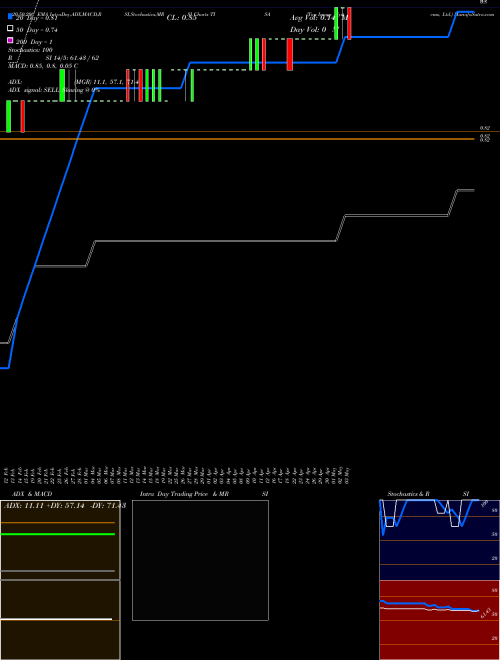This screenshot has height=660, width=500.
Task: Click the first green candlestick at far left
Action: coord(8,117)
